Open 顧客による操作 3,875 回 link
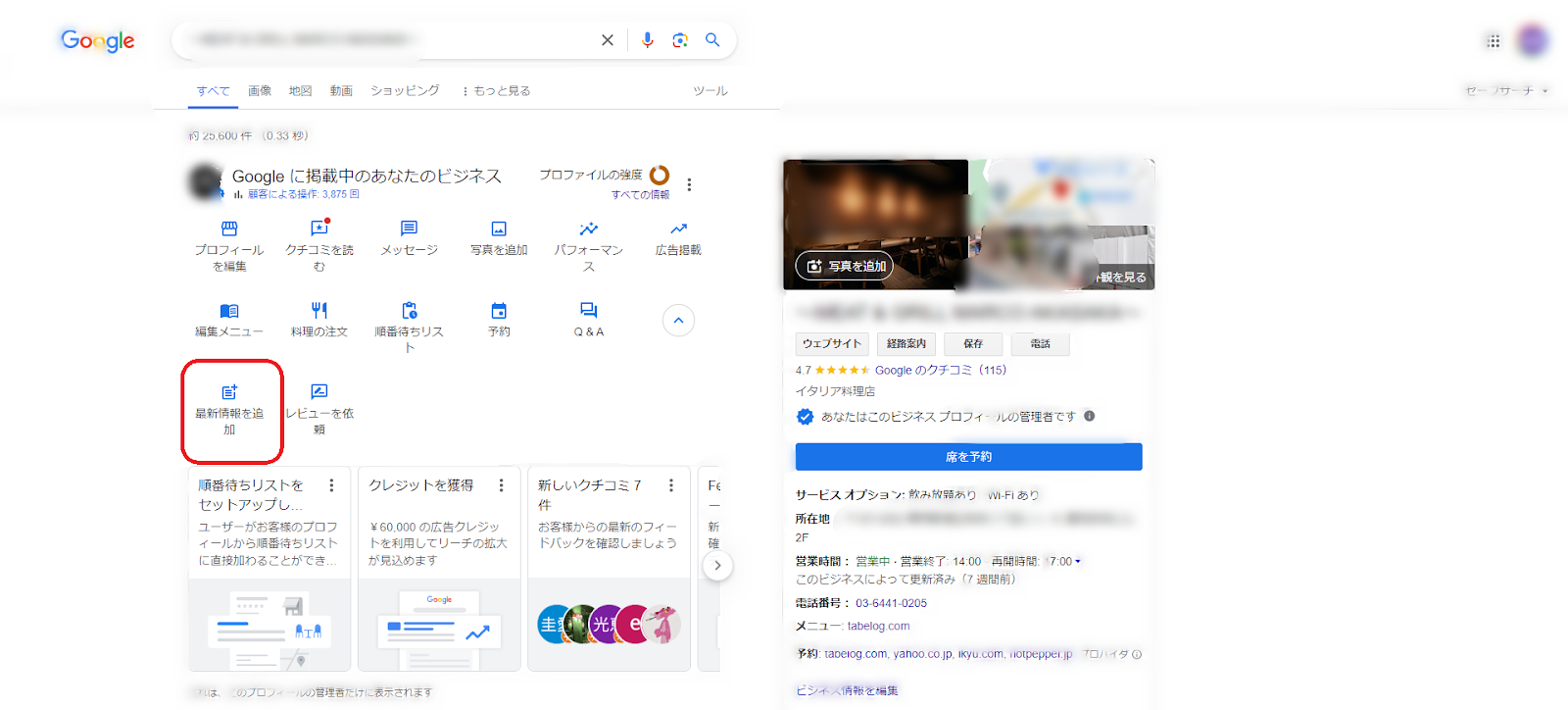This screenshot has height=710, width=1568. (x=303, y=194)
